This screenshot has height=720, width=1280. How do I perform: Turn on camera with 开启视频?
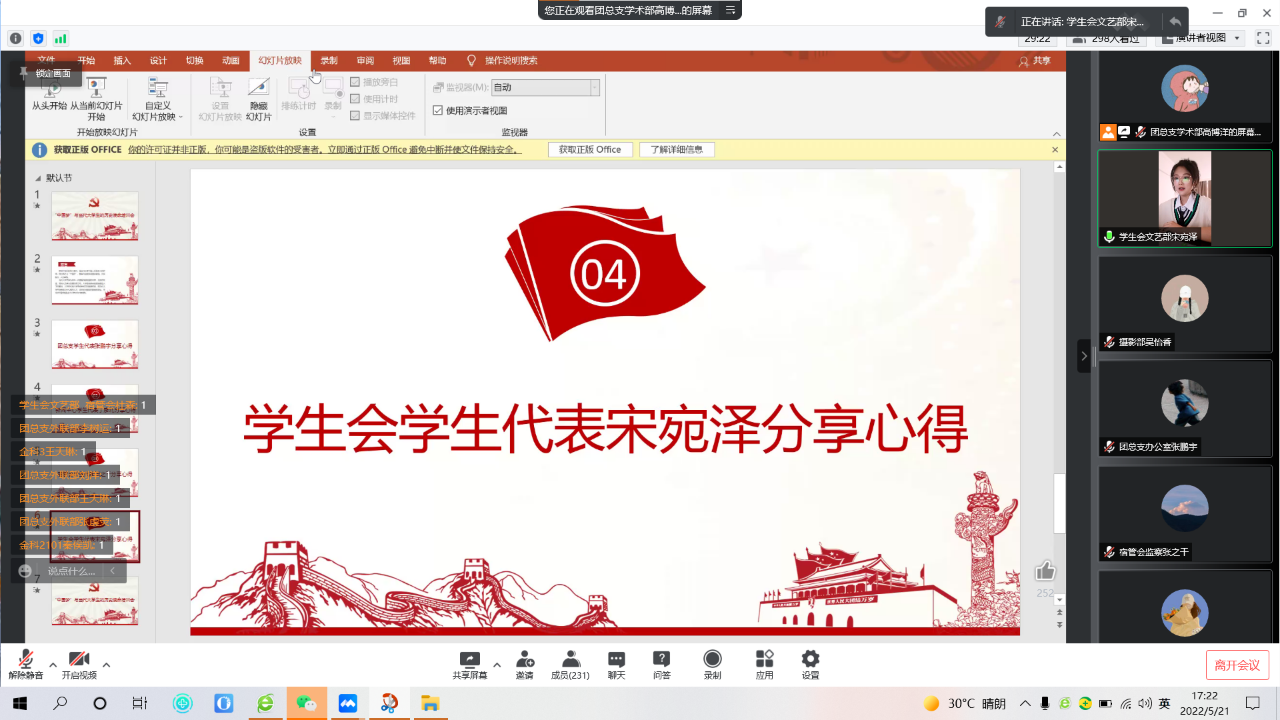pyautogui.click(x=78, y=659)
